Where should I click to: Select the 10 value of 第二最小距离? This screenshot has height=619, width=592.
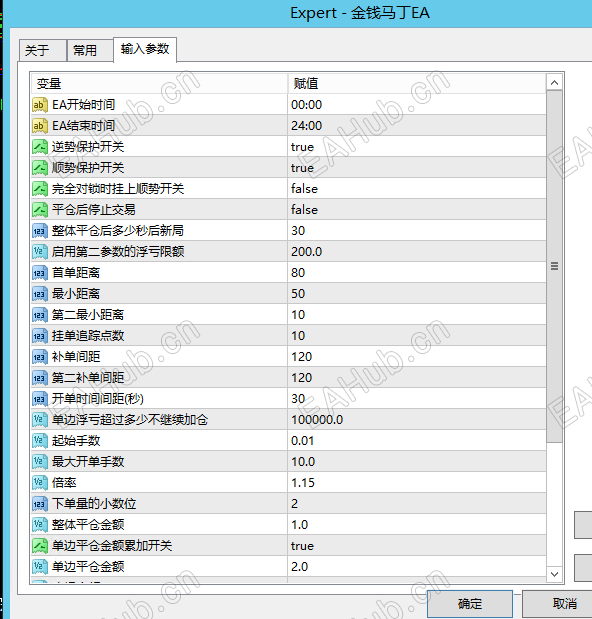point(417,315)
